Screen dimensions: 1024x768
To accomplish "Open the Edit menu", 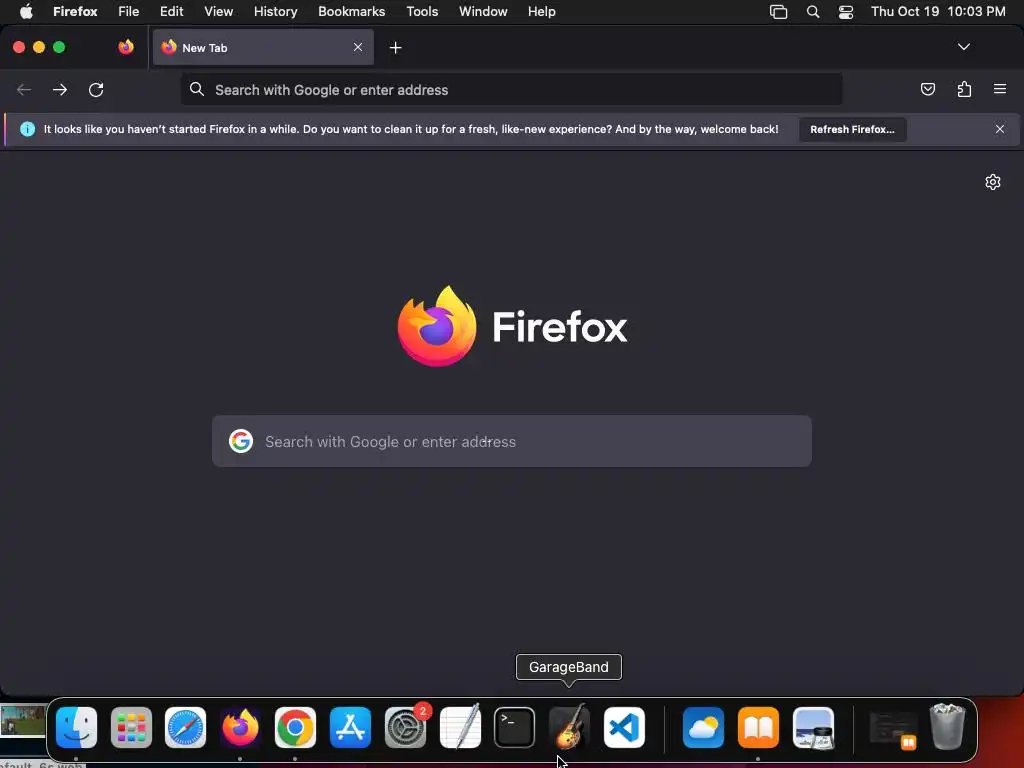I will (x=172, y=11).
